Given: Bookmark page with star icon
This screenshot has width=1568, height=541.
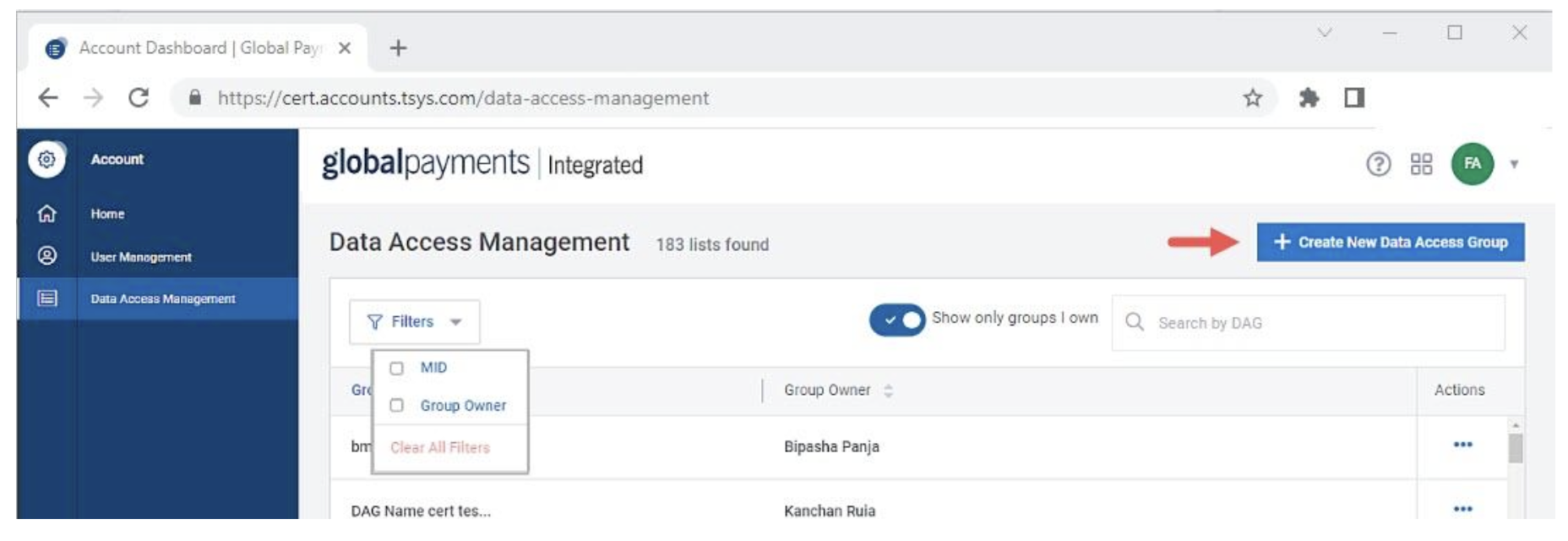Looking at the screenshot, I should [x=1252, y=98].
